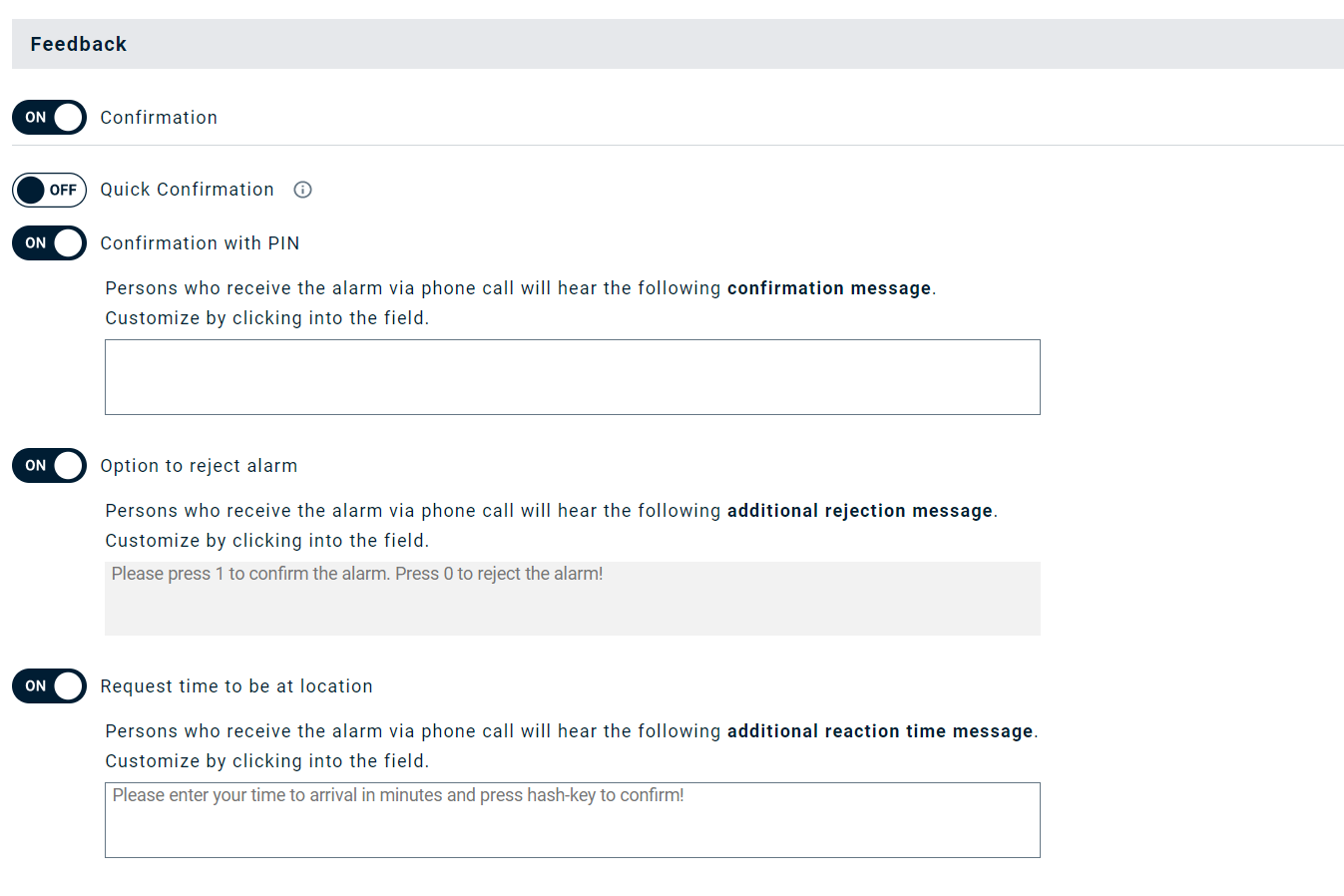
Task: Turn off the Confirmation toggle
Action: coord(49,118)
